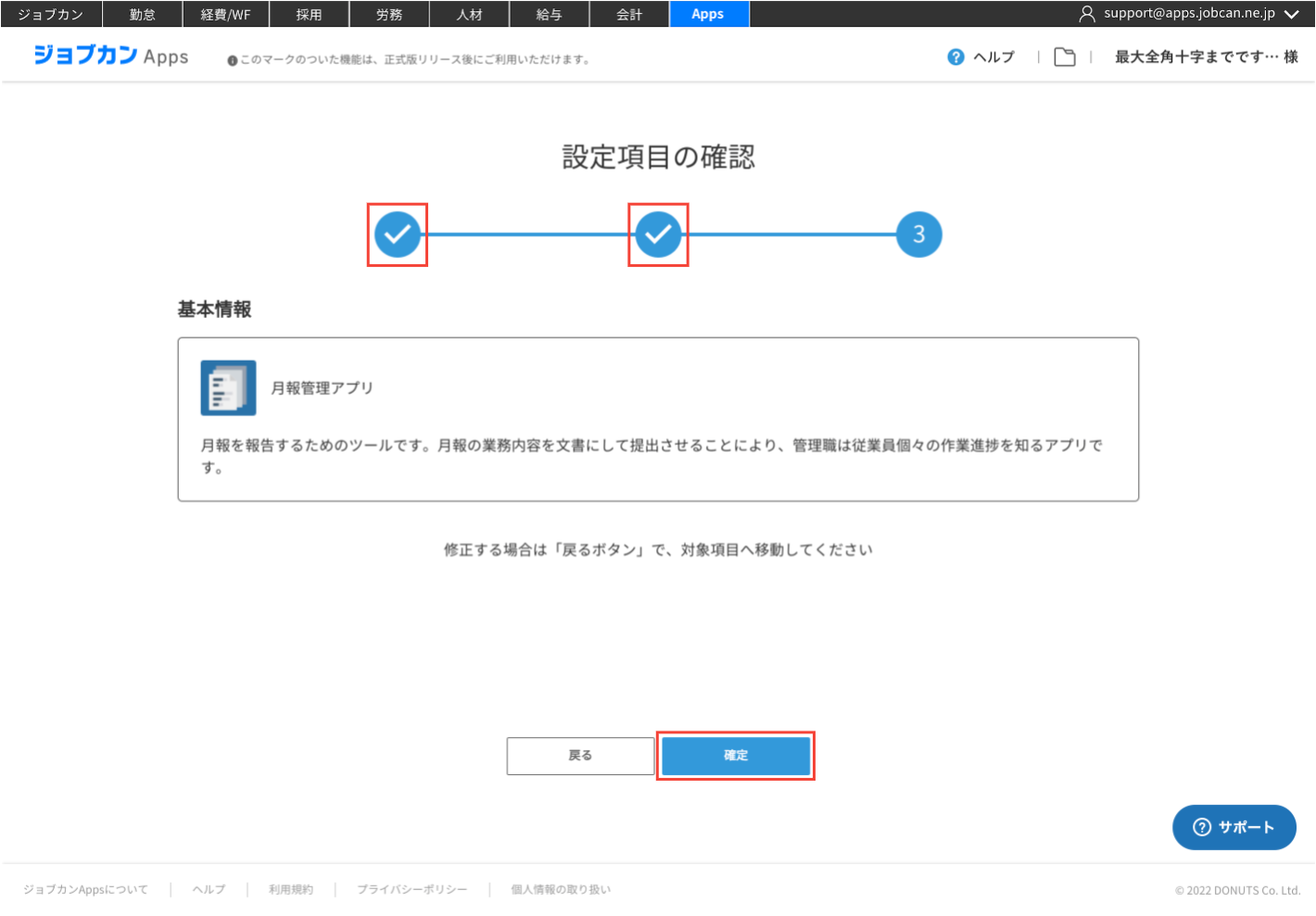Screen dimensions: 1316x916
Task: Open the 経費/WF tab
Action: (x=225, y=14)
